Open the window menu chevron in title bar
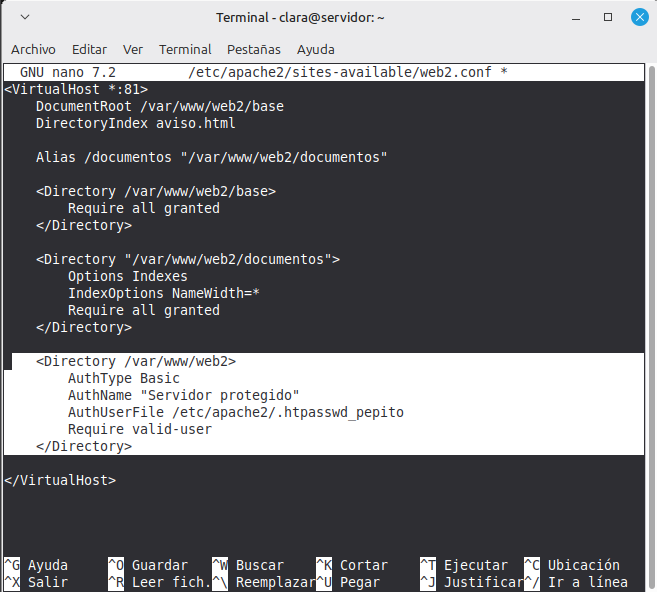Viewport: 657px width, 592px height. [25, 18]
